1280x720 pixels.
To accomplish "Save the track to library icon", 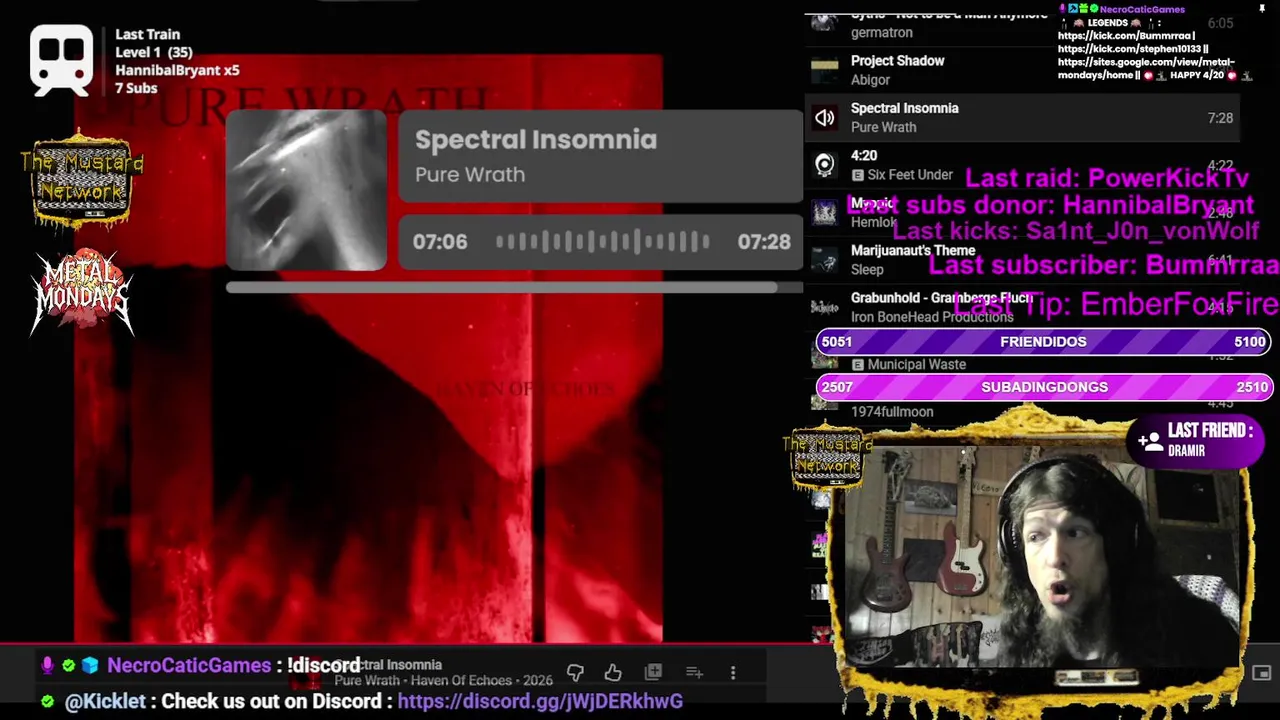I will (x=653, y=673).
